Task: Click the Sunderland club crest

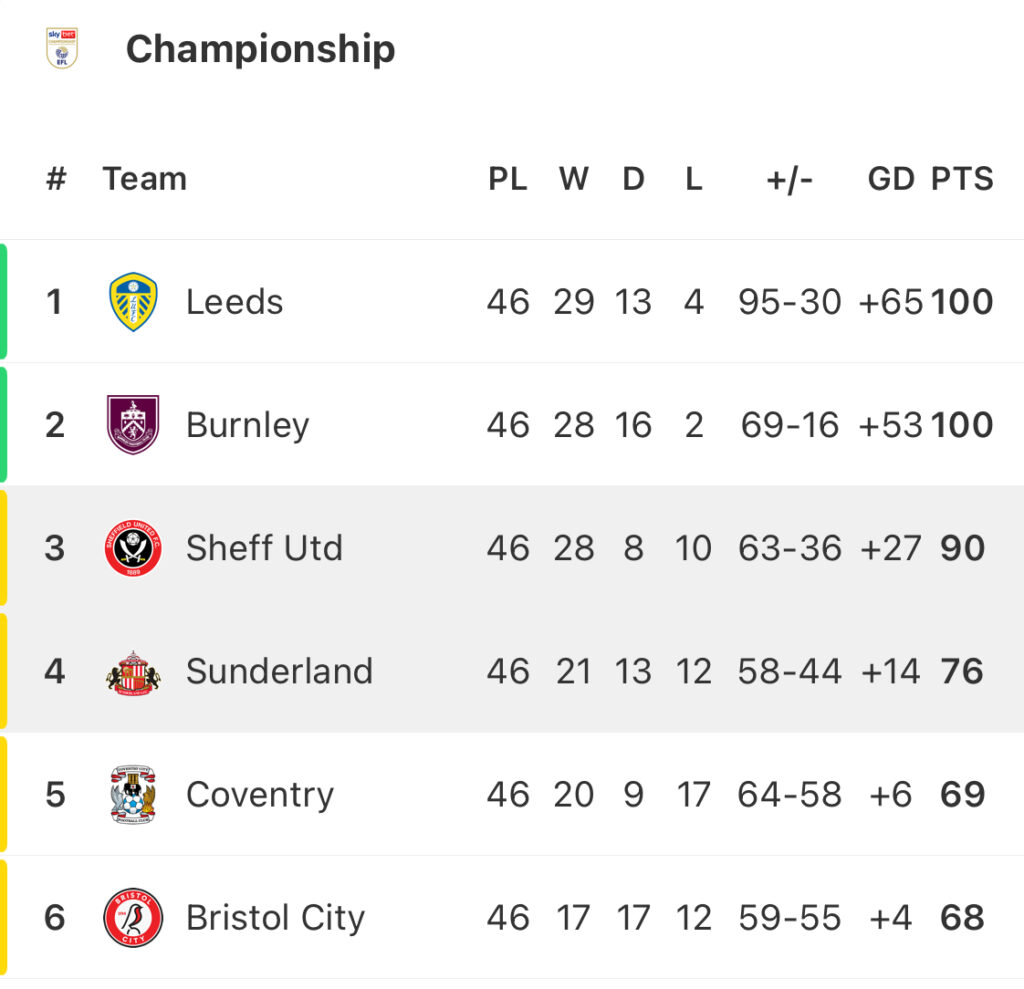Action: pyautogui.click(x=133, y=673)
